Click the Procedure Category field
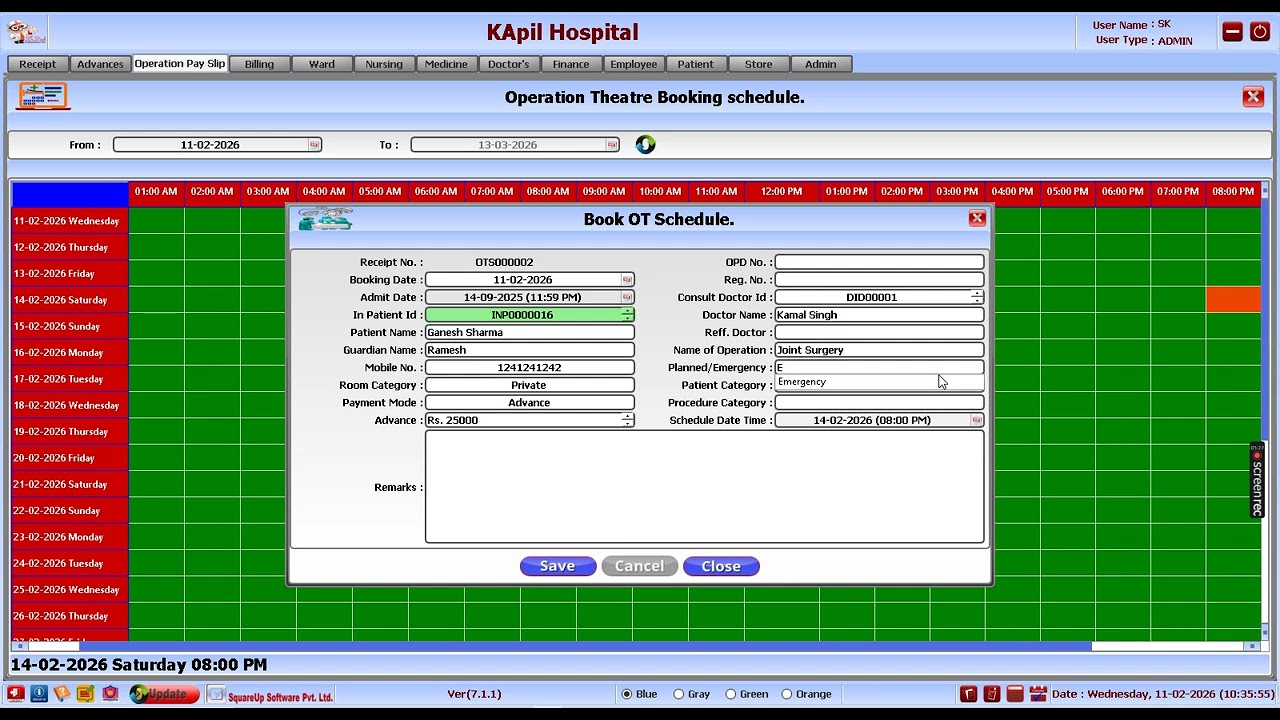Viewport: 1280px width, 720px height. (x=879, y=402)
